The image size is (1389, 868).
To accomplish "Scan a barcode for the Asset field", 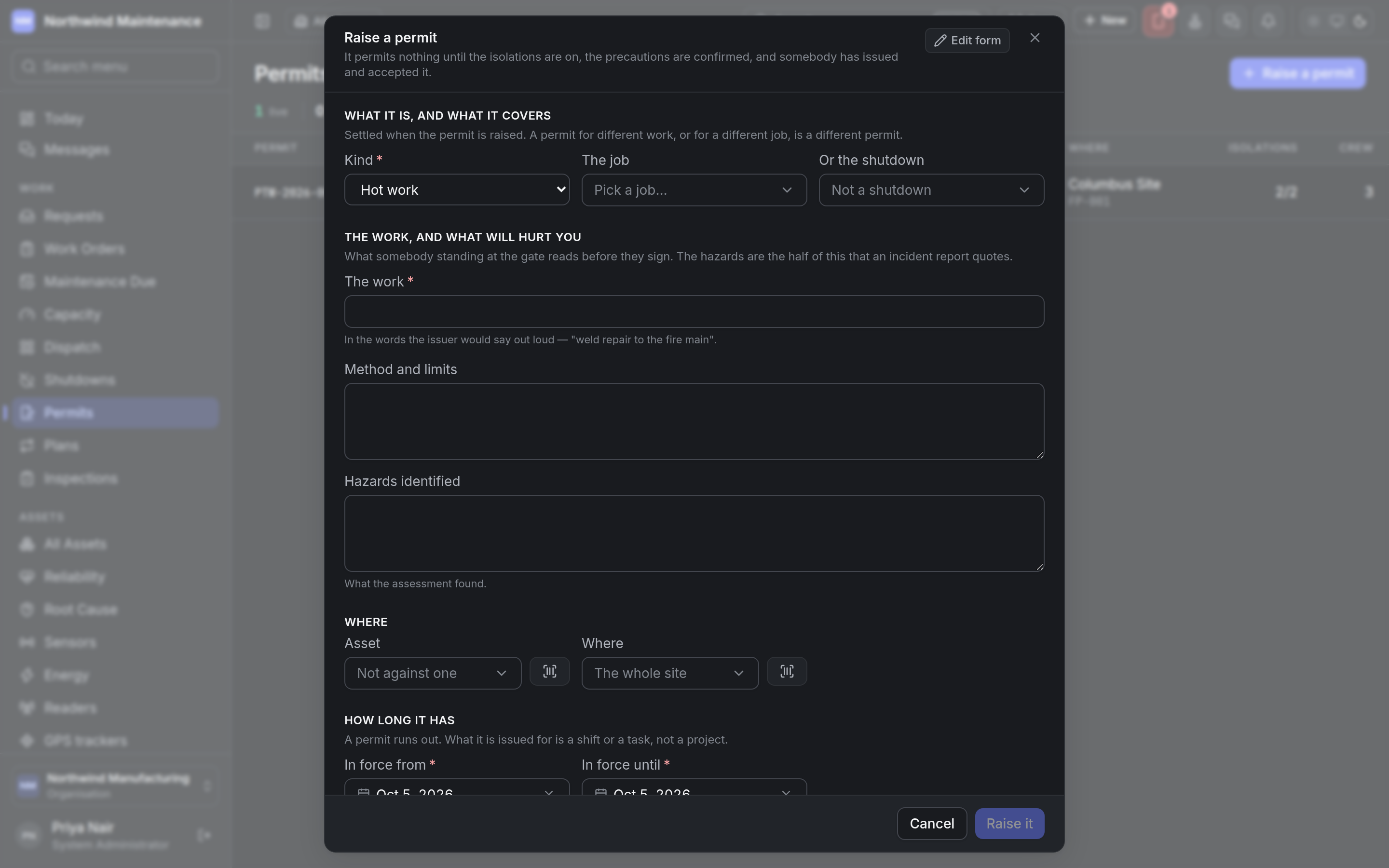I will click(x=549, y=671).
